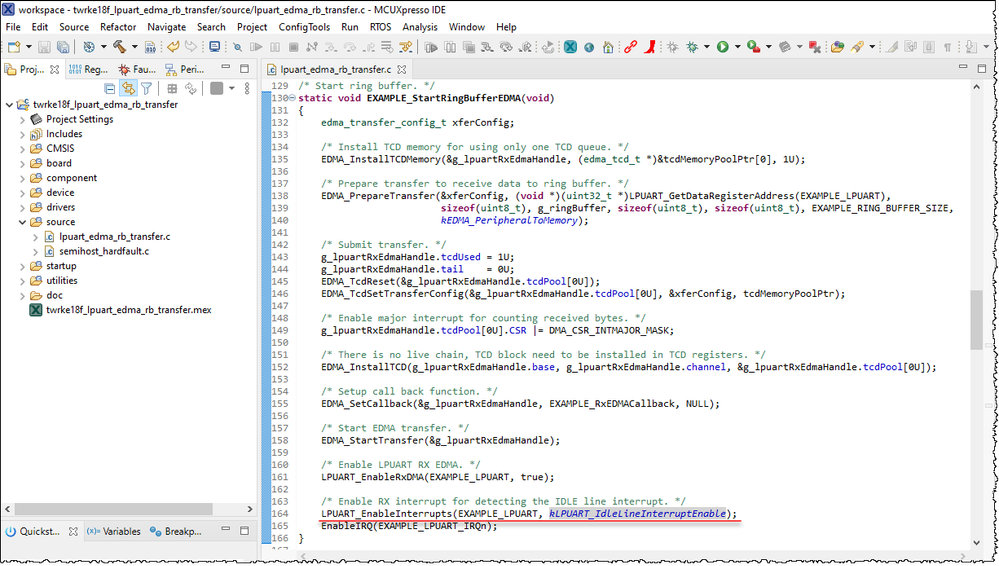Click the open folder with spheres icon

(x=837, y=47)
